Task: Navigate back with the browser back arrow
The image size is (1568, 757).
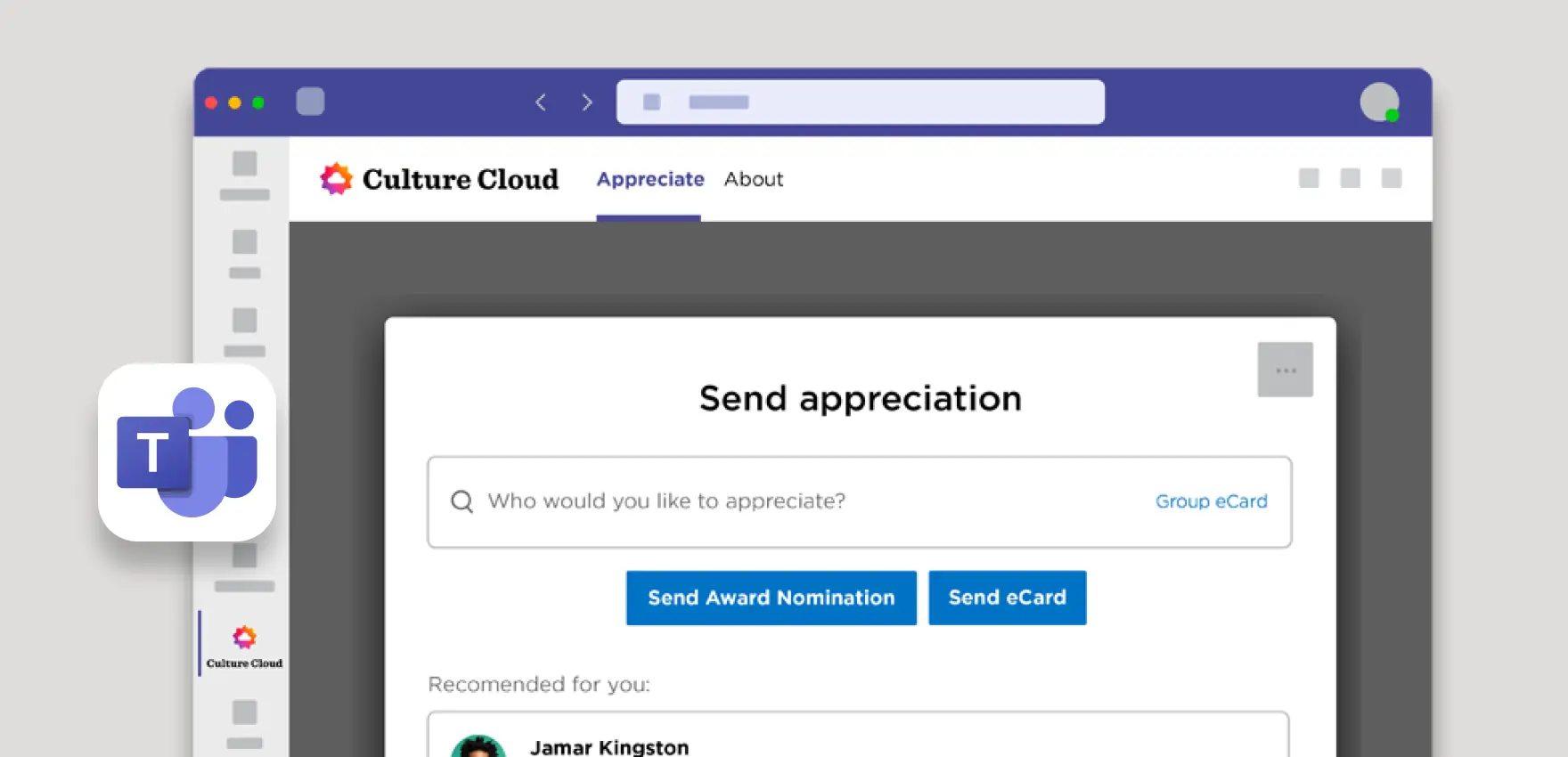Action: pyautogui.click(x=541, y=102)
